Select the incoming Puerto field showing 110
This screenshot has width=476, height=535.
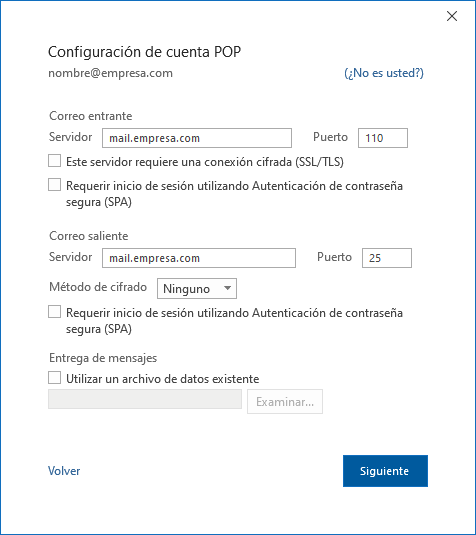point(383,138)
